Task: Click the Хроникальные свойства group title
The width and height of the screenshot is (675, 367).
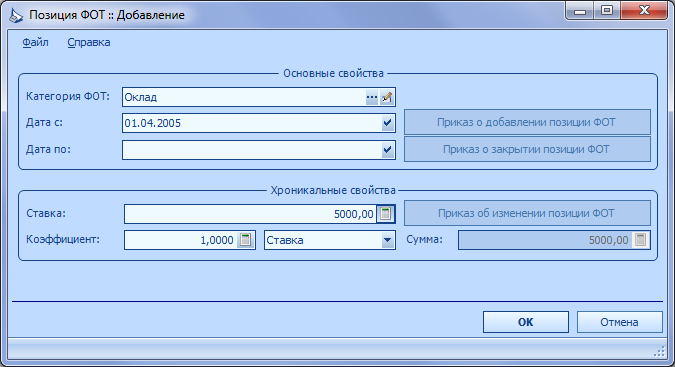Action: click(x=333, y=190)
